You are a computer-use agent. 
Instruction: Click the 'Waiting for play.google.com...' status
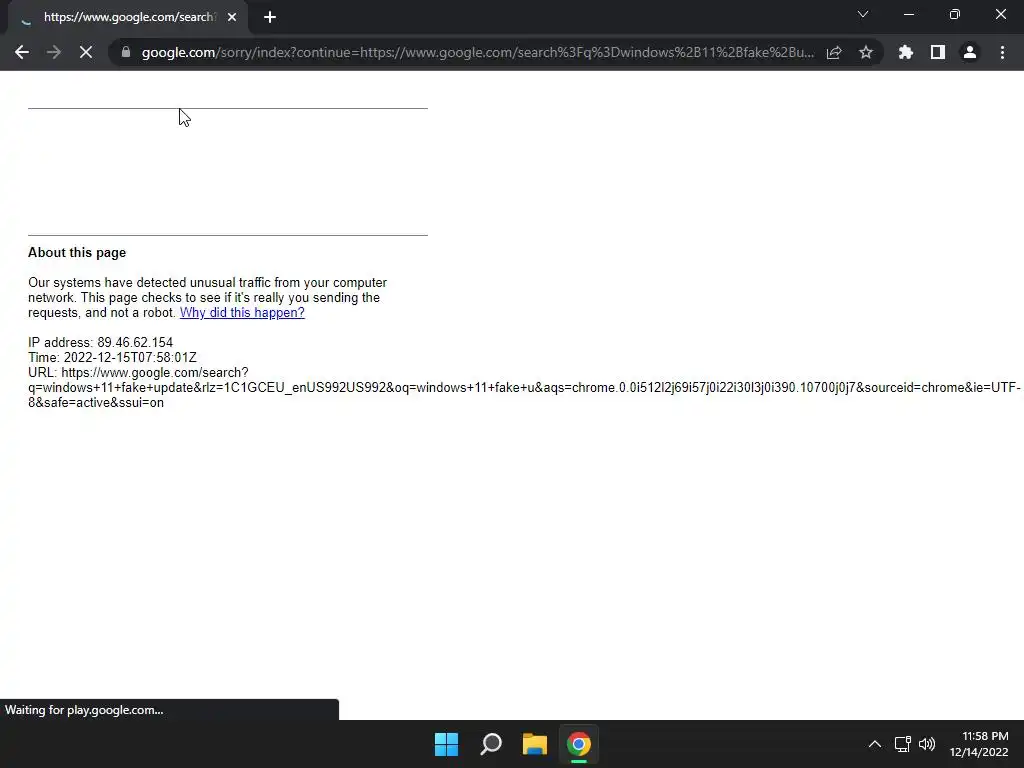84,710
